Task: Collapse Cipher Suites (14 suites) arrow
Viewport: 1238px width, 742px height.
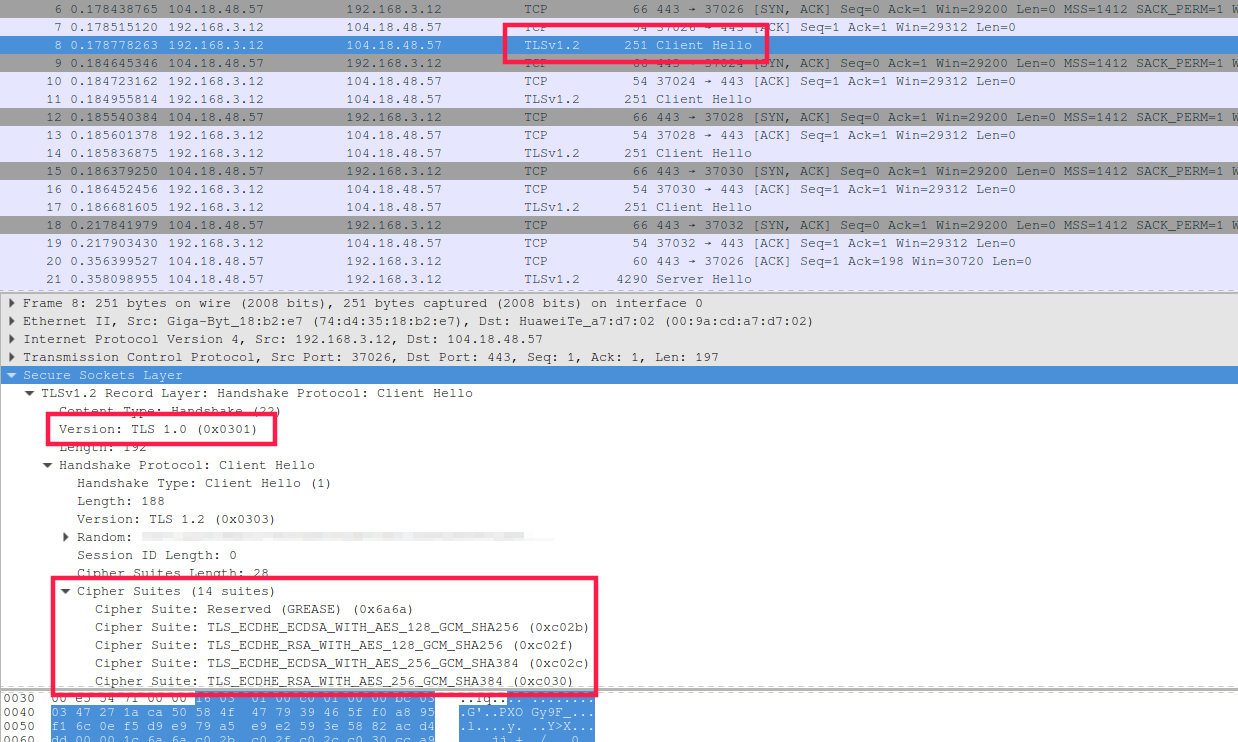Action: coord(65,591)
